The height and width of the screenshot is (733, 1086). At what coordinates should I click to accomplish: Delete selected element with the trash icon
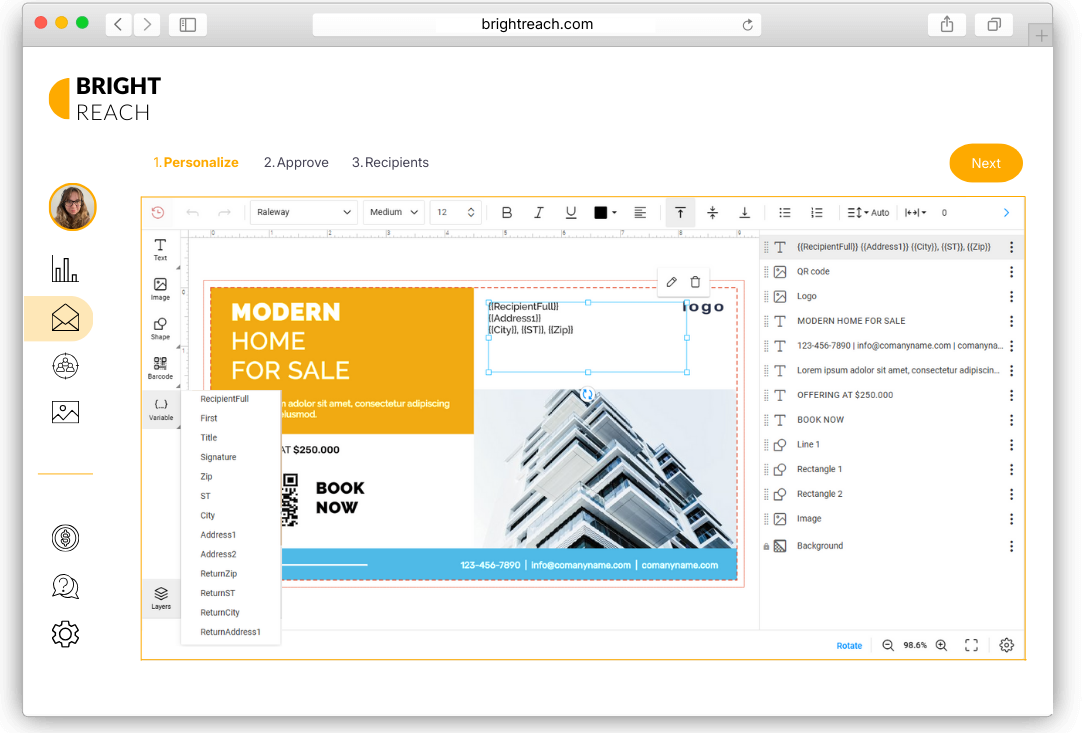coord(695,282)
